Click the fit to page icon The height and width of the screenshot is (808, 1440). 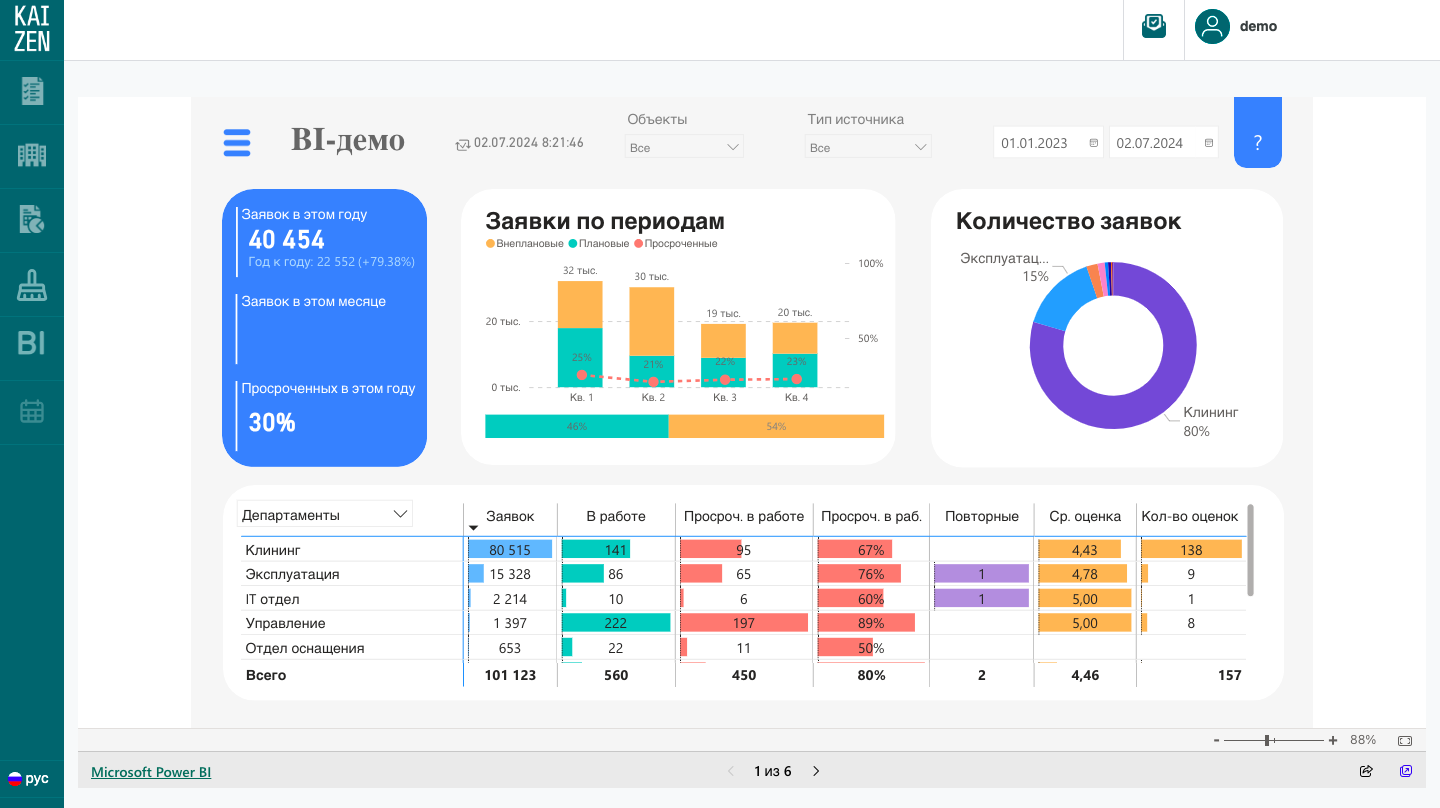(1405, 740)
